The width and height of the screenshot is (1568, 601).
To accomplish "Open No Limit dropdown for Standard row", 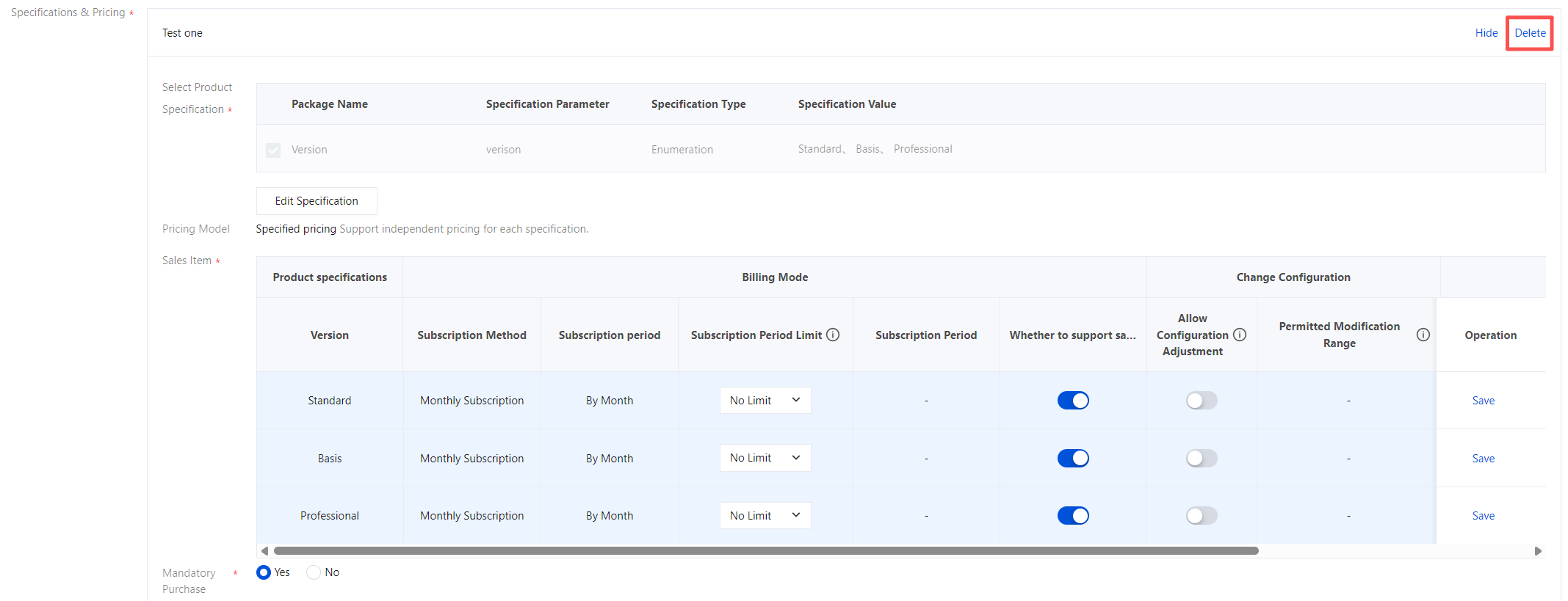I will pos(765,401).
